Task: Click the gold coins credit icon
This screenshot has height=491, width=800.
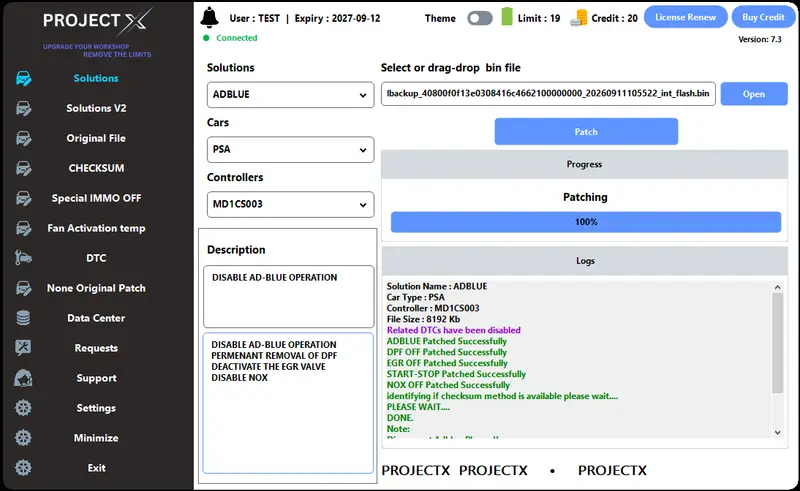Action: point(579,18)
